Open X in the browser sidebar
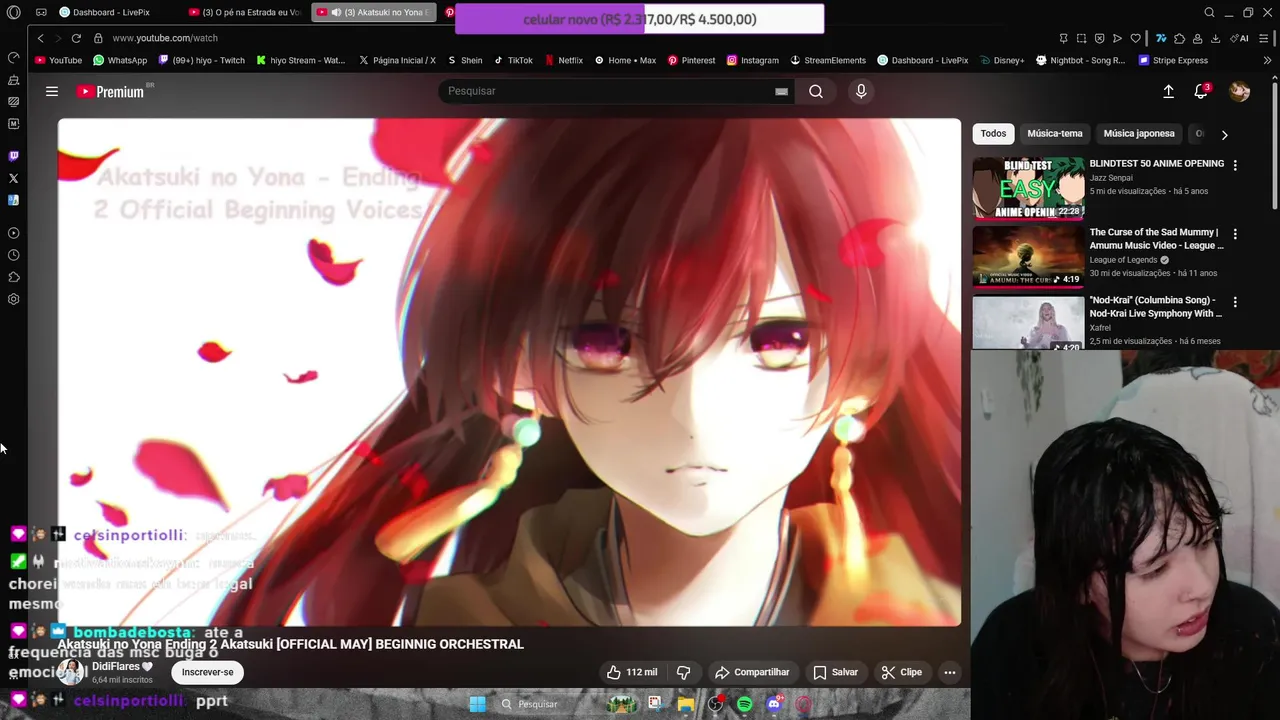1280x720 pixels. pos(13,178)
